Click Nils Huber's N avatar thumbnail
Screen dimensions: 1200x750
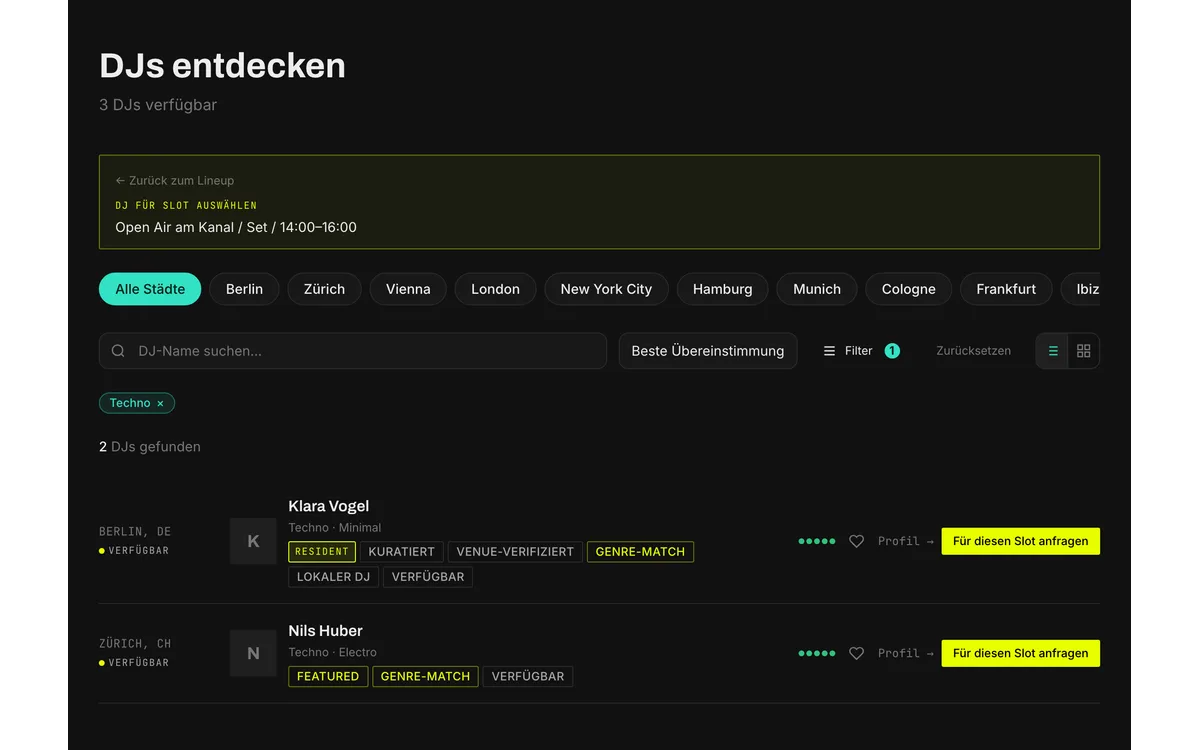253,653
